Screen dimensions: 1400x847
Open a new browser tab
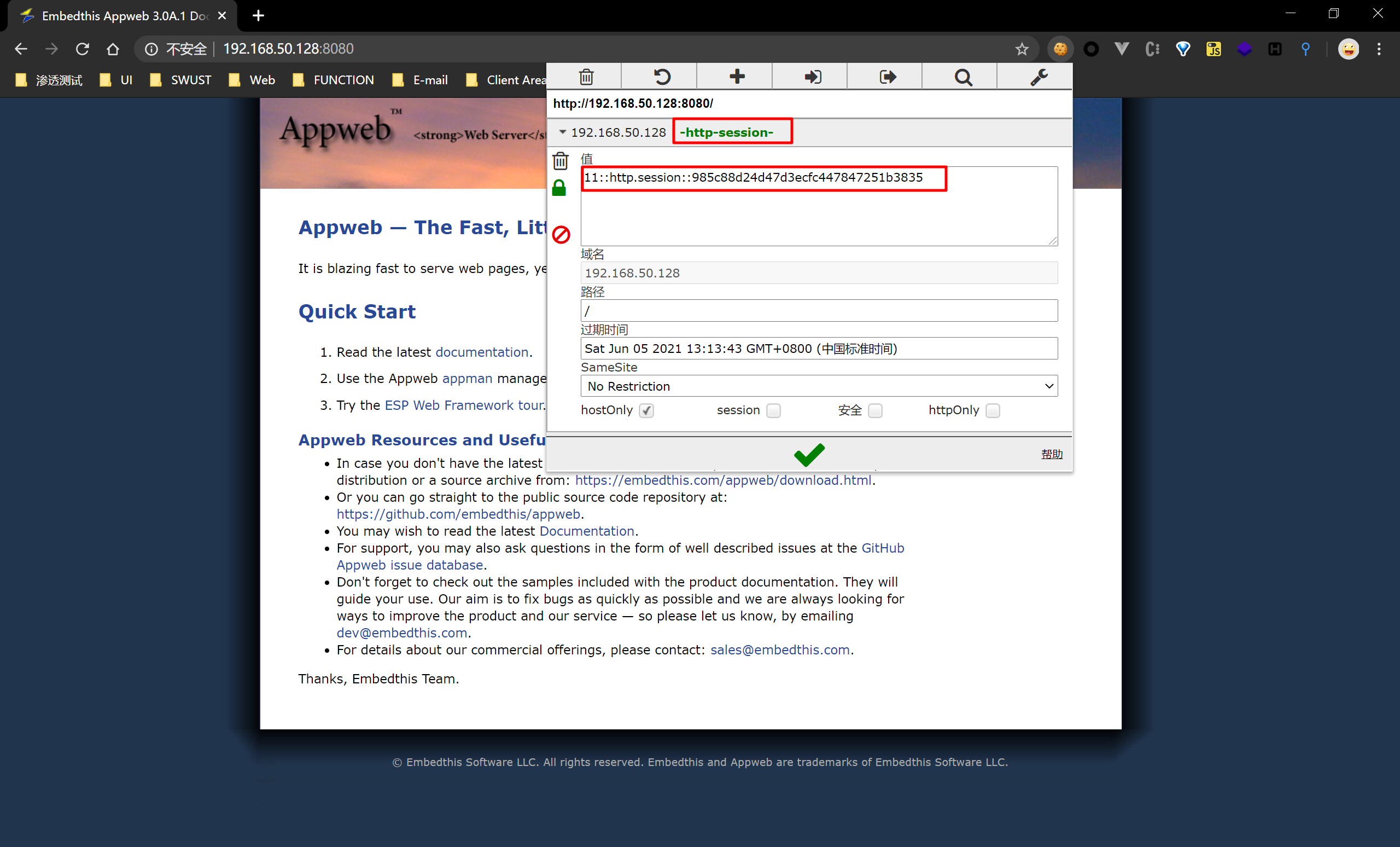259,16
